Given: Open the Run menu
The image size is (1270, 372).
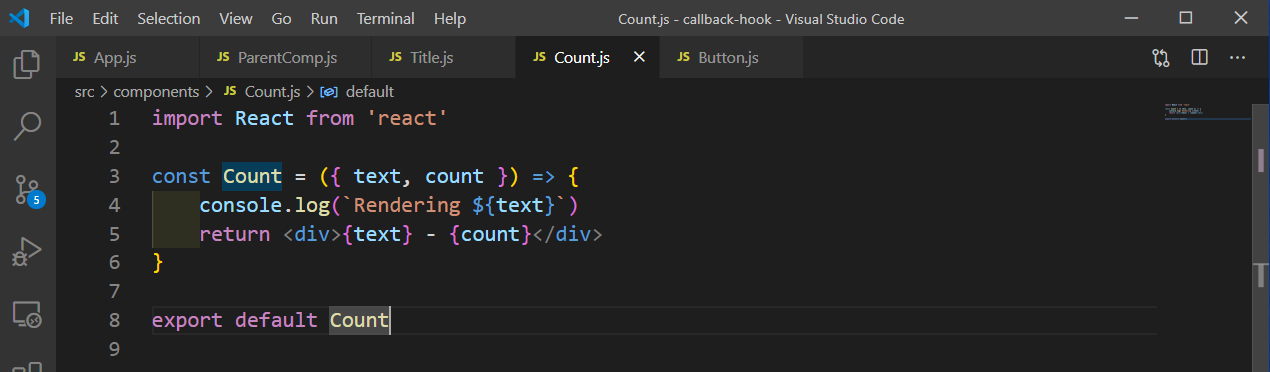Looking at the screenshot, I should pyautogui.click(x=324, y=18).
